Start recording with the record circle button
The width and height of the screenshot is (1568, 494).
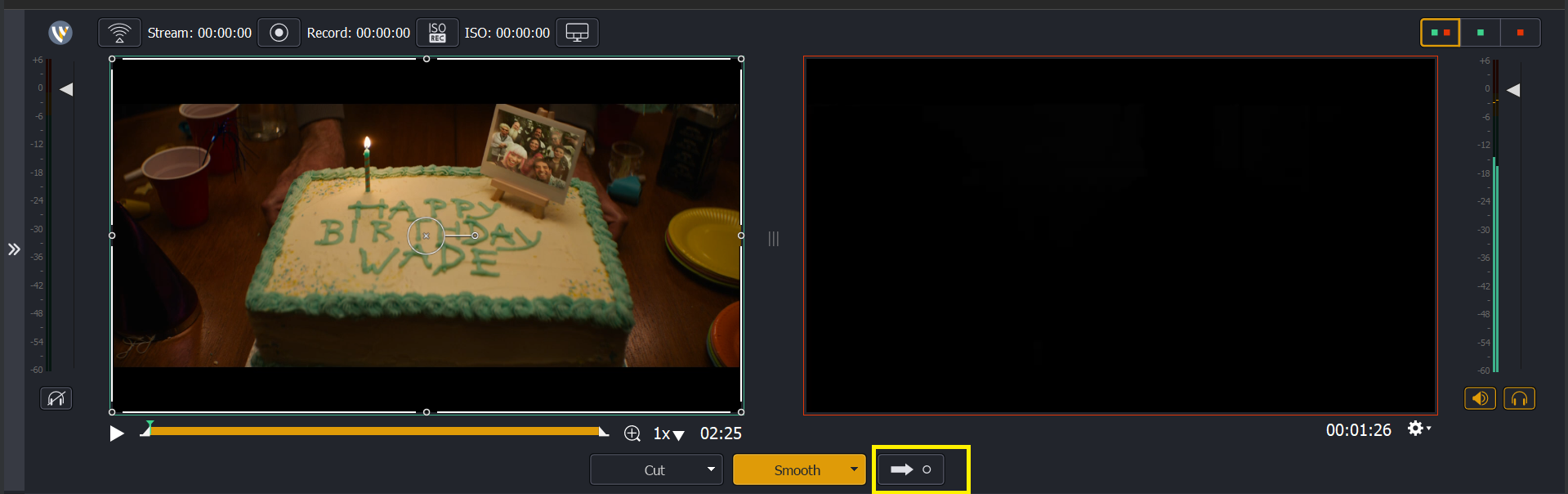pyautogui.click(x=279, y=33)
